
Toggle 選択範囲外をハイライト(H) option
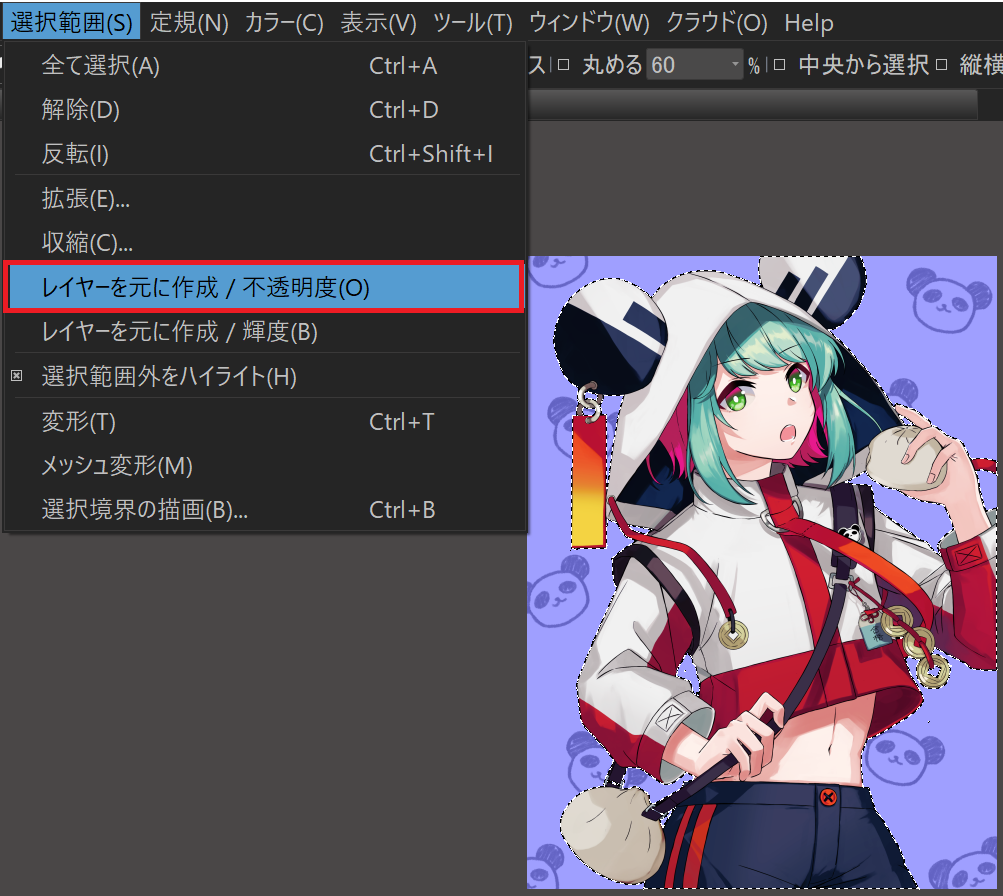(x=169, y=377)
